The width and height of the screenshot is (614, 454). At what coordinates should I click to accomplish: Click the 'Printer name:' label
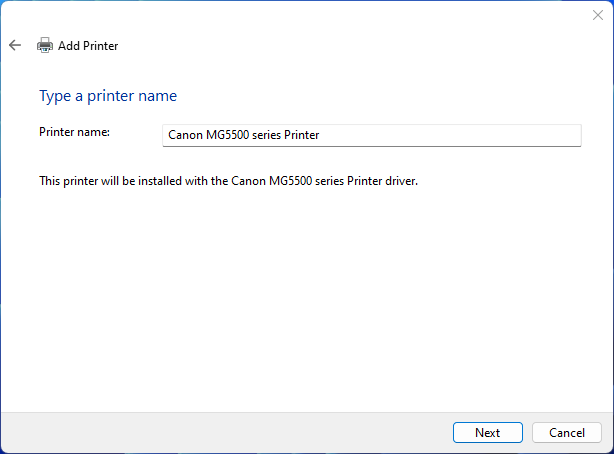[74, 132]
